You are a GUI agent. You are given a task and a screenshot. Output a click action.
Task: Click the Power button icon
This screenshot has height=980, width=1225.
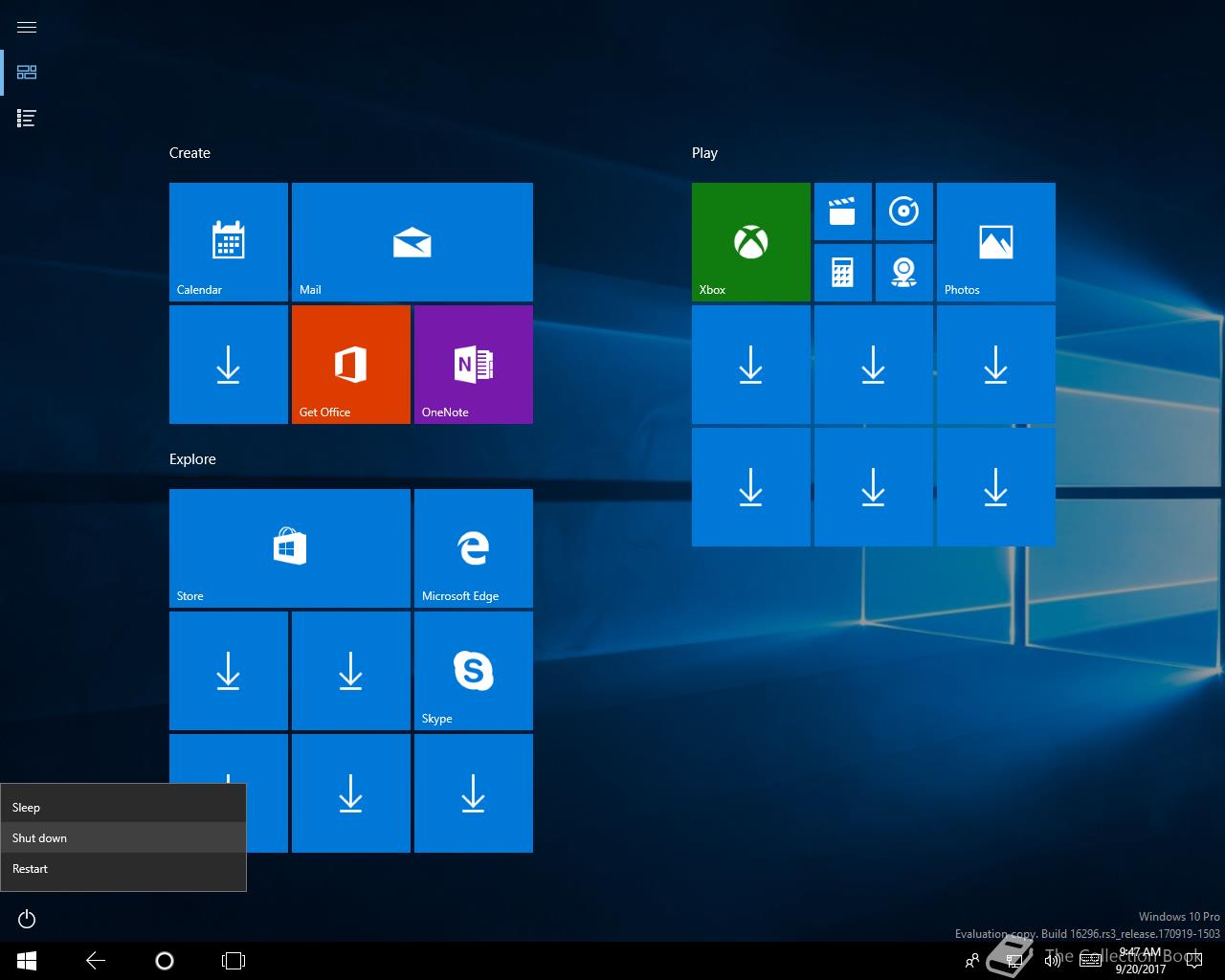click(x=27, y=919)
